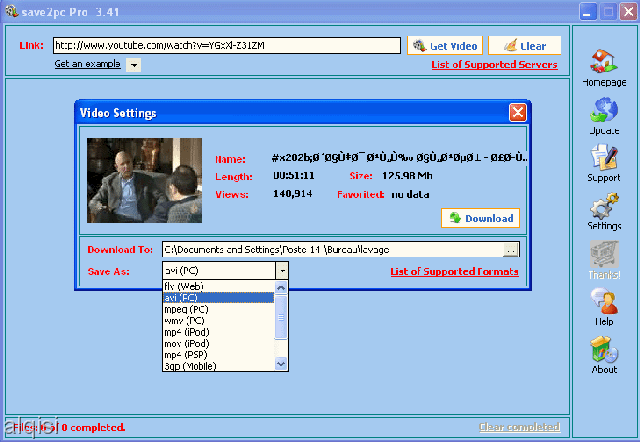
Task: Click the Get an example link
Action: [87, 64]
